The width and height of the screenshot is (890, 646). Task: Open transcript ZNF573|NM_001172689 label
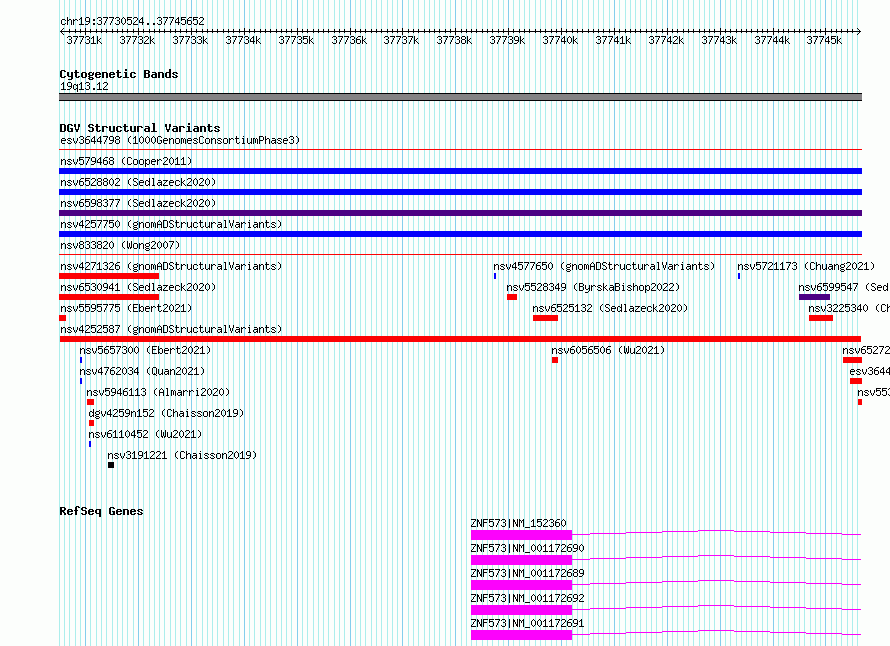pos(527,573)
